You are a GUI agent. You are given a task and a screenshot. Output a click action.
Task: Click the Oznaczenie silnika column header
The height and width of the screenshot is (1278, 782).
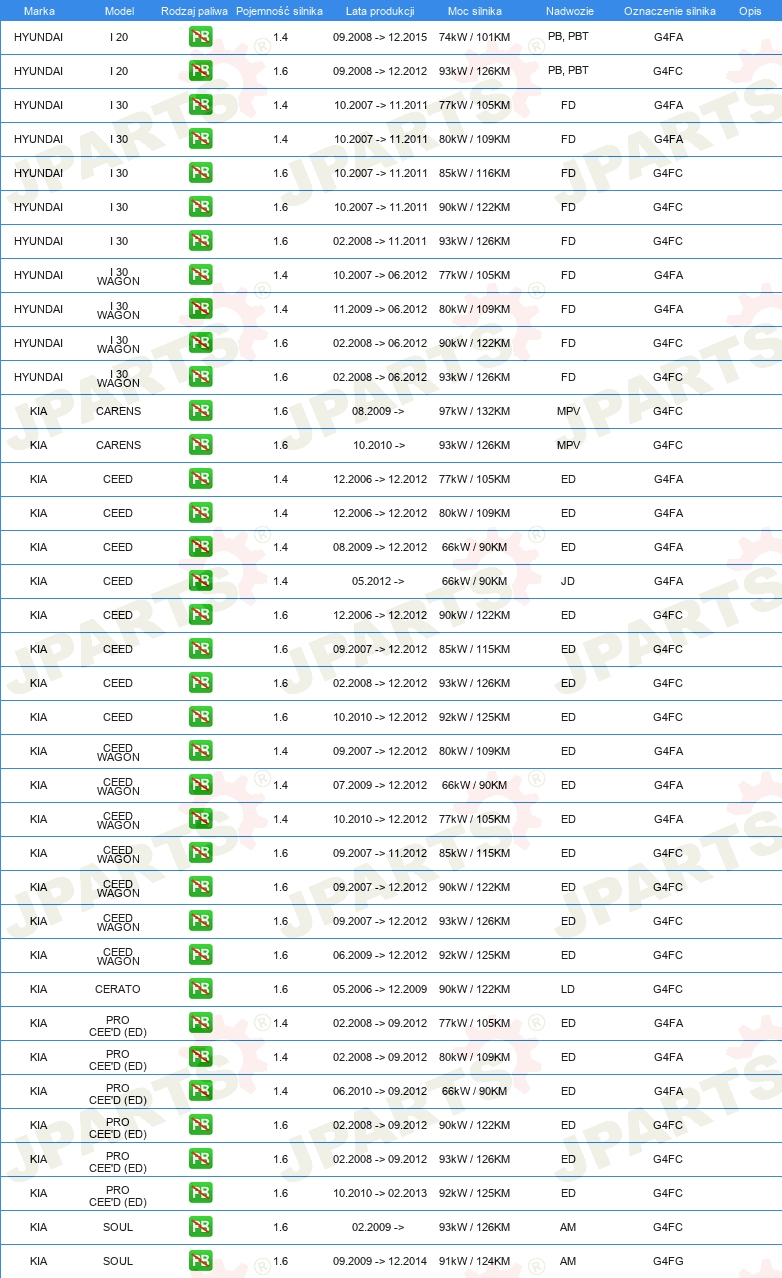669,10
